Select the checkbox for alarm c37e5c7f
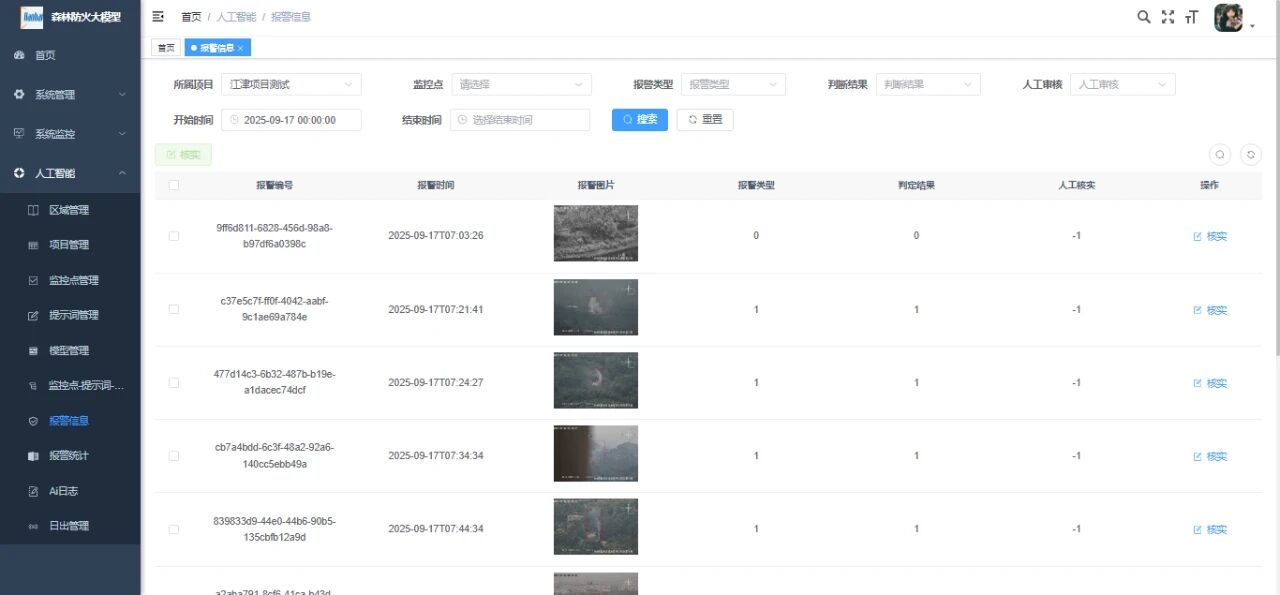 click(174, 310)
